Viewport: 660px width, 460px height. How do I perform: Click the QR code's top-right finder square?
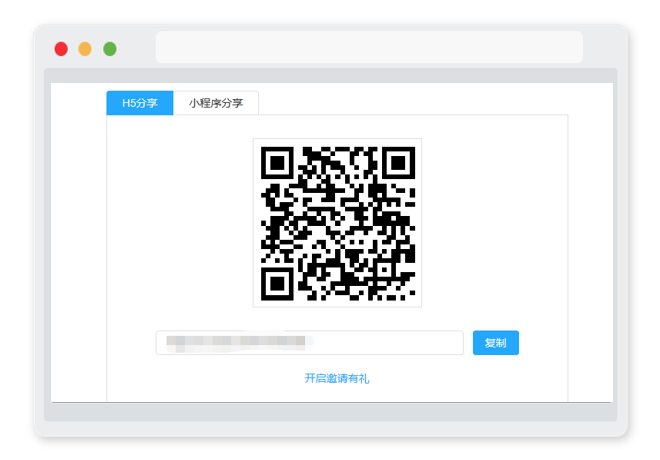point(398,163)
